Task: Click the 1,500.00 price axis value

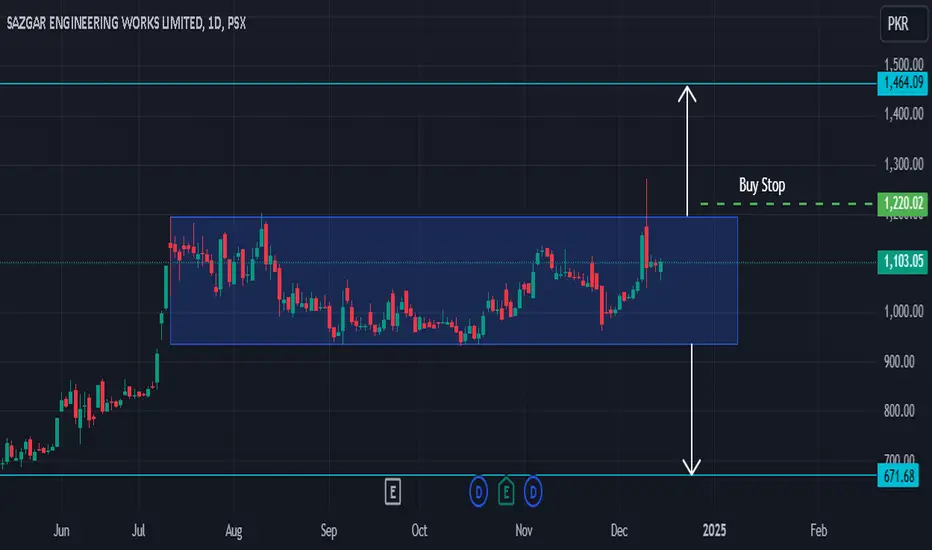Action: tap(903, 64)
